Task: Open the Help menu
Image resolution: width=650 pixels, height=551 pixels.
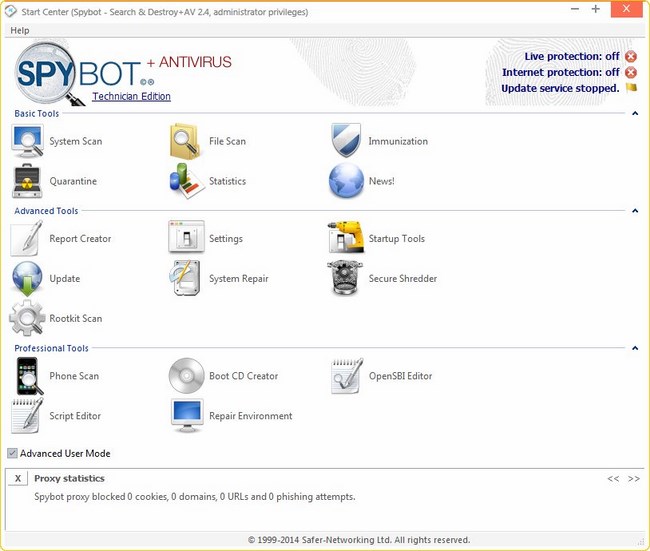Action: click(x=20, y=30)
